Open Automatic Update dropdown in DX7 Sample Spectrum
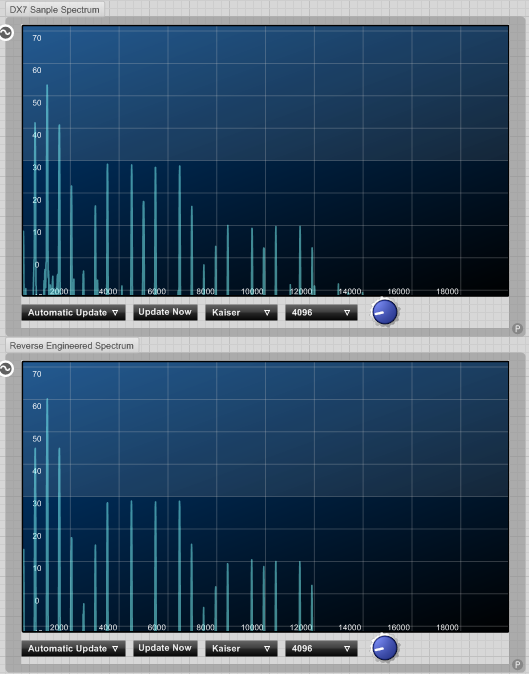The image size is (529, 674). [x=73, y=312]
